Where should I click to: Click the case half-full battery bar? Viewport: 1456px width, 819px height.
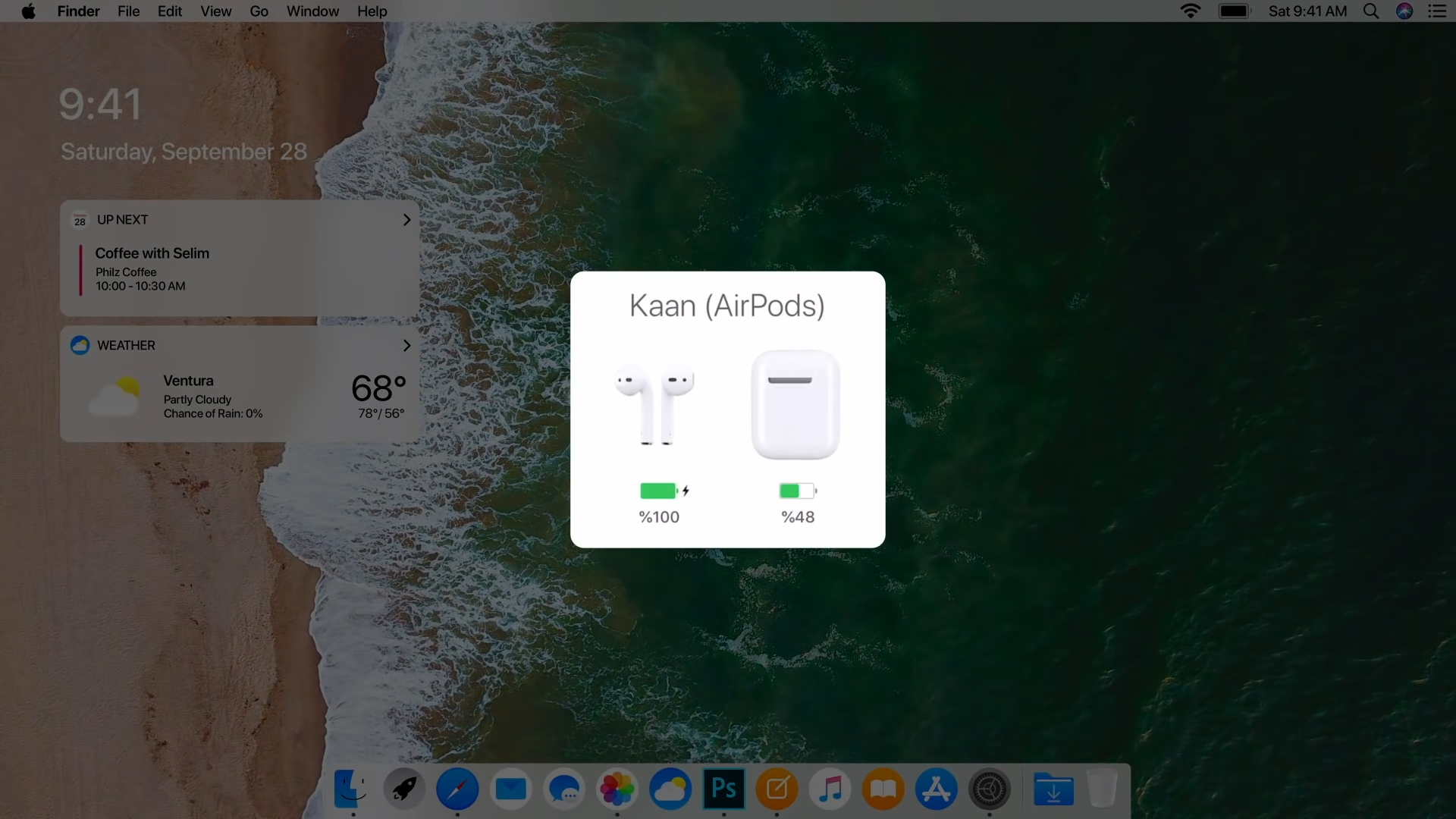798,491
